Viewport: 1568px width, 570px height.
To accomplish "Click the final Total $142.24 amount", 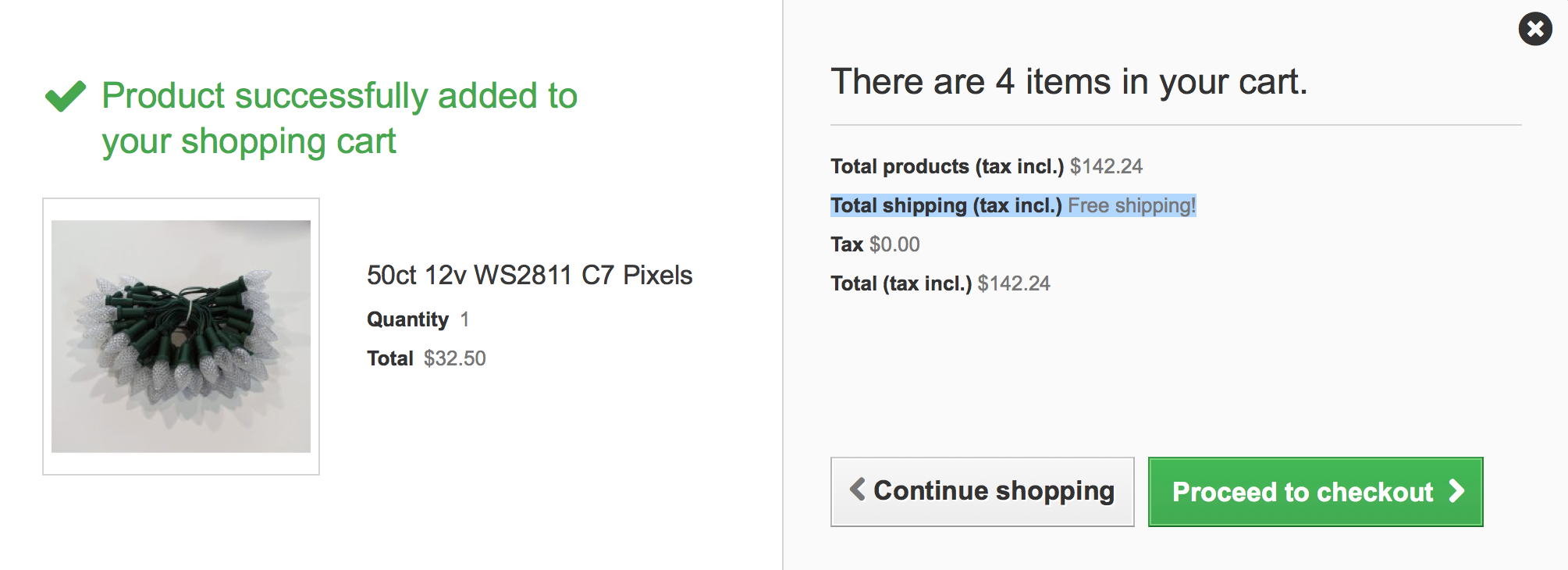I will click(1014, 283).
